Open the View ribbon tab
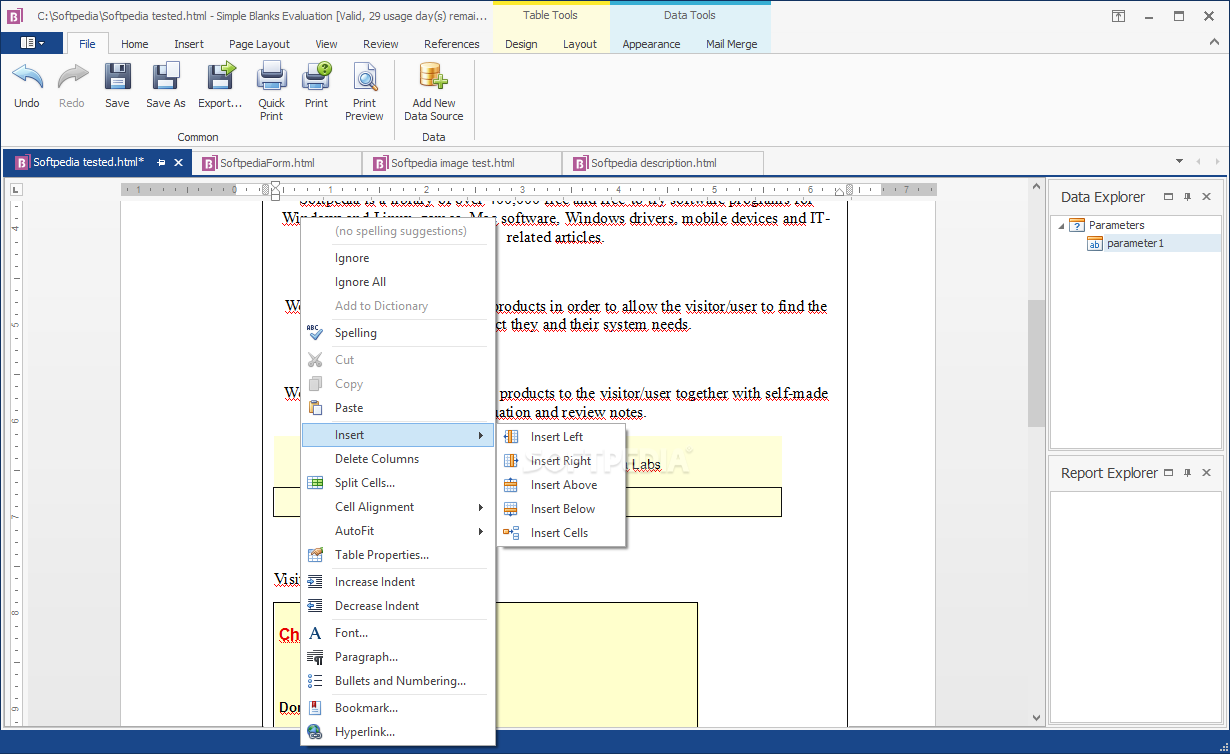This screenshot has height=754, width=1230. [326, 44]
